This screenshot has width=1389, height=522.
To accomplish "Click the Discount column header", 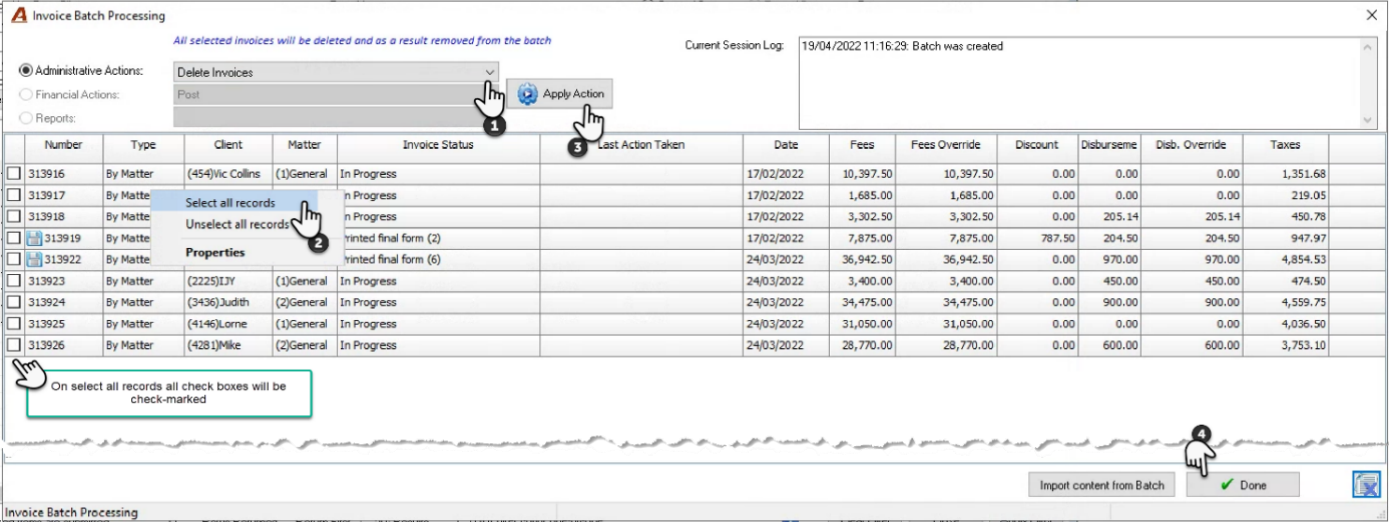I will pos(1037,145).
